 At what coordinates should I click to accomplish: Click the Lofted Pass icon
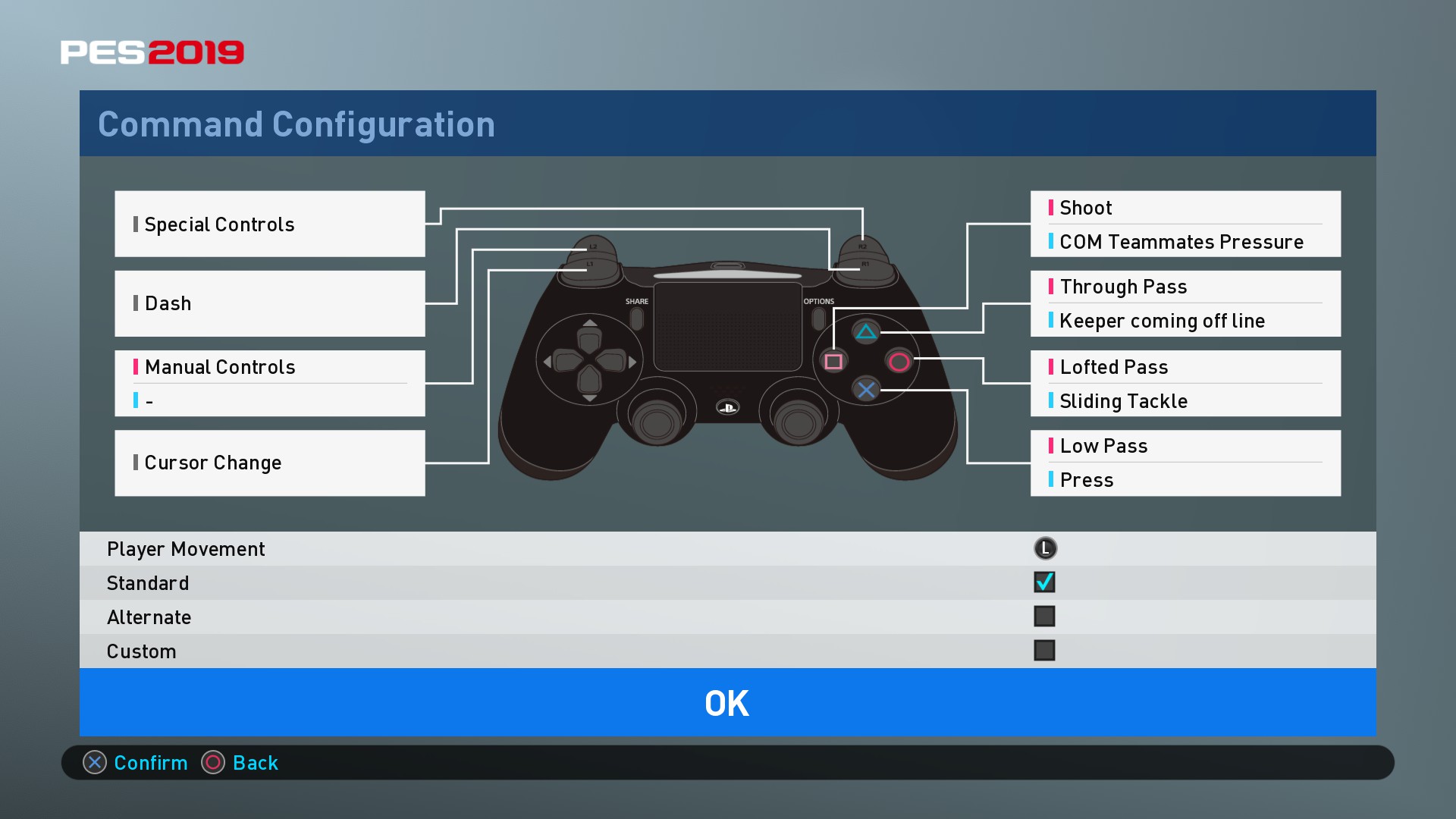click(x=1049, y=366)
